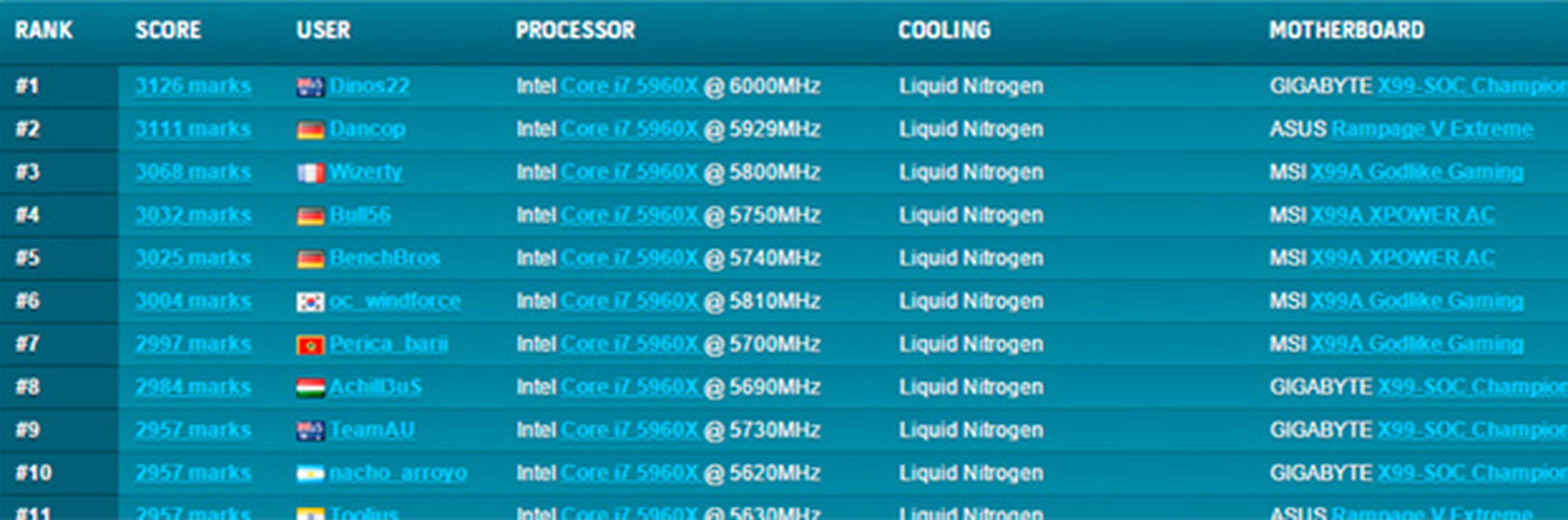Sort by the COOLING column header
The image size is (1568, 520).
point(944,30)
